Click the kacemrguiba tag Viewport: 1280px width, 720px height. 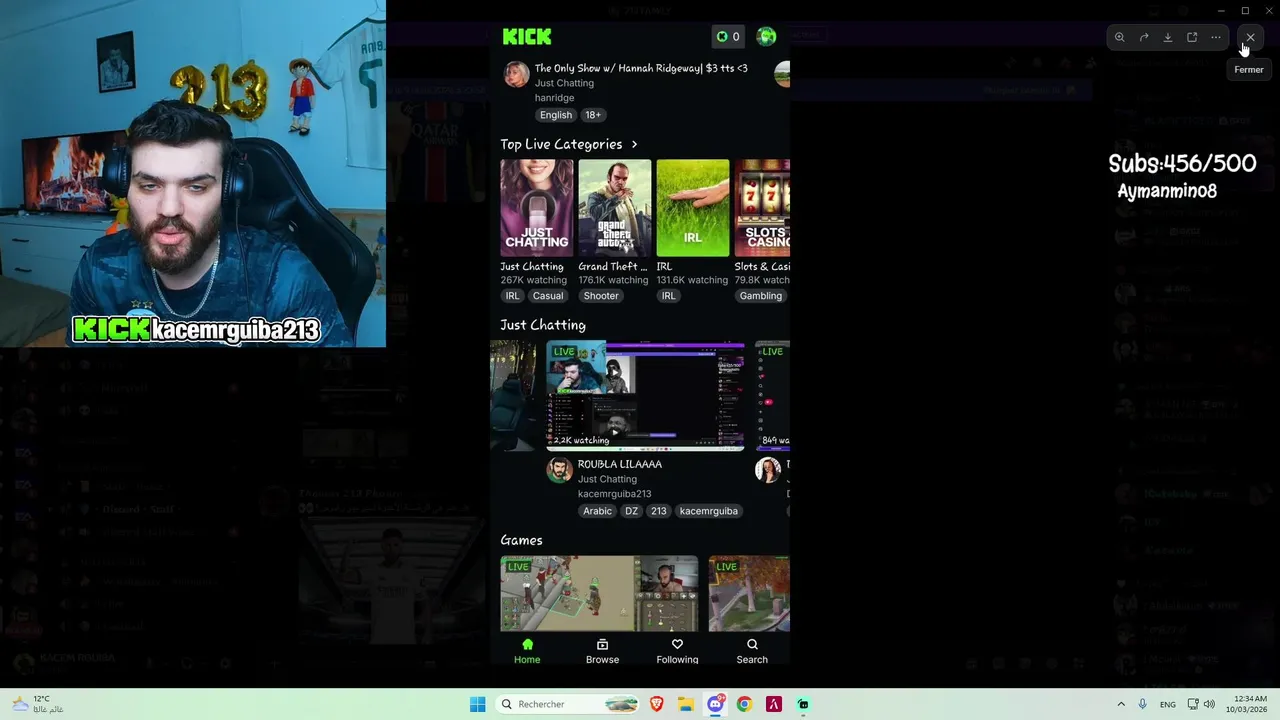coord(709,511)
